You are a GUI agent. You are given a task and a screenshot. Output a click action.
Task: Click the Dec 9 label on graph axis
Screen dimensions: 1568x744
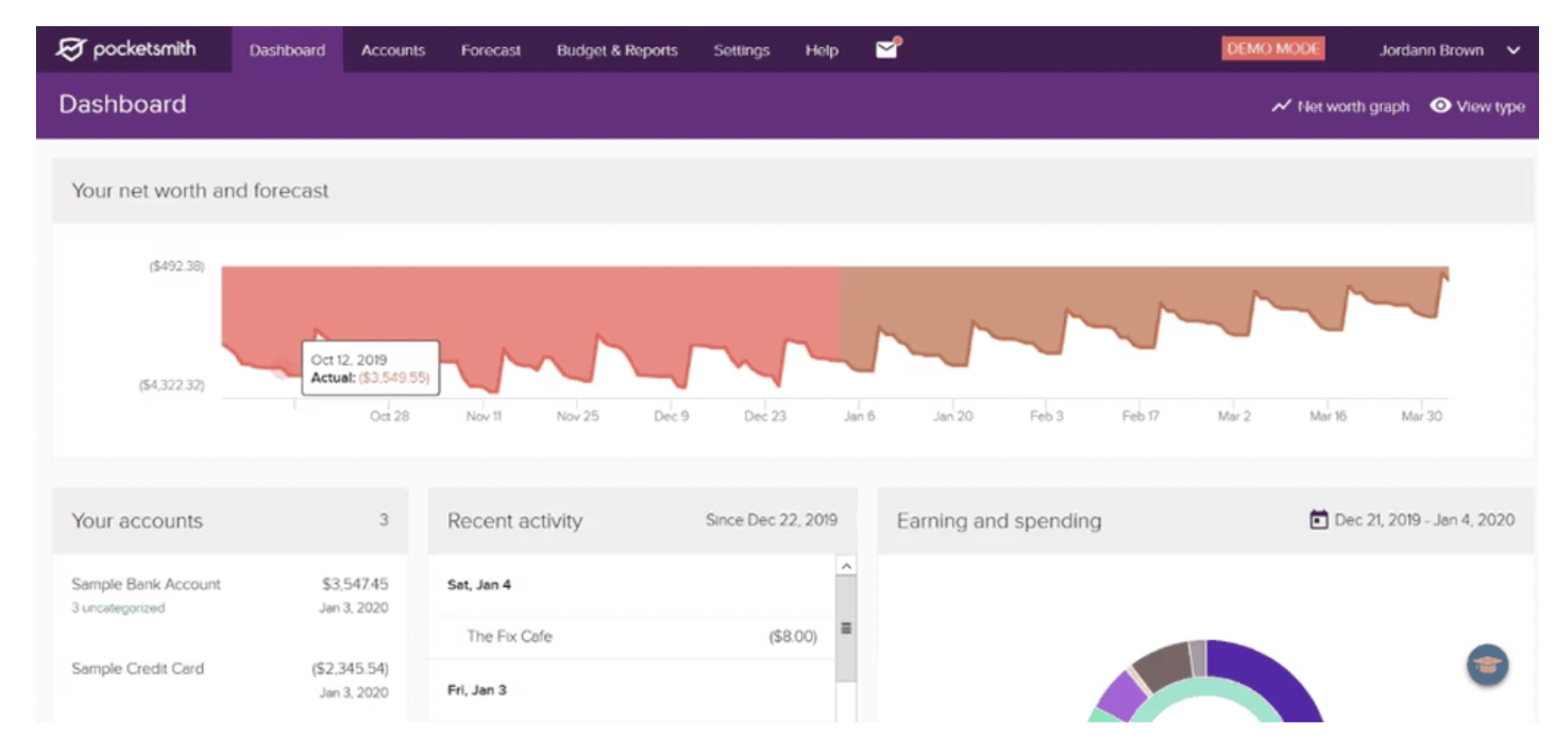tap(671, 416)
